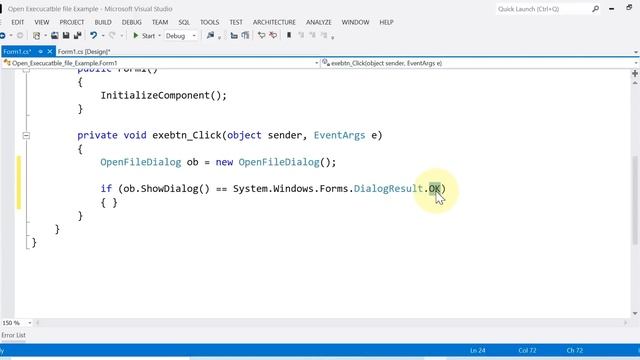
Task: Open the BUILD menu
Action: click(103, 22)
